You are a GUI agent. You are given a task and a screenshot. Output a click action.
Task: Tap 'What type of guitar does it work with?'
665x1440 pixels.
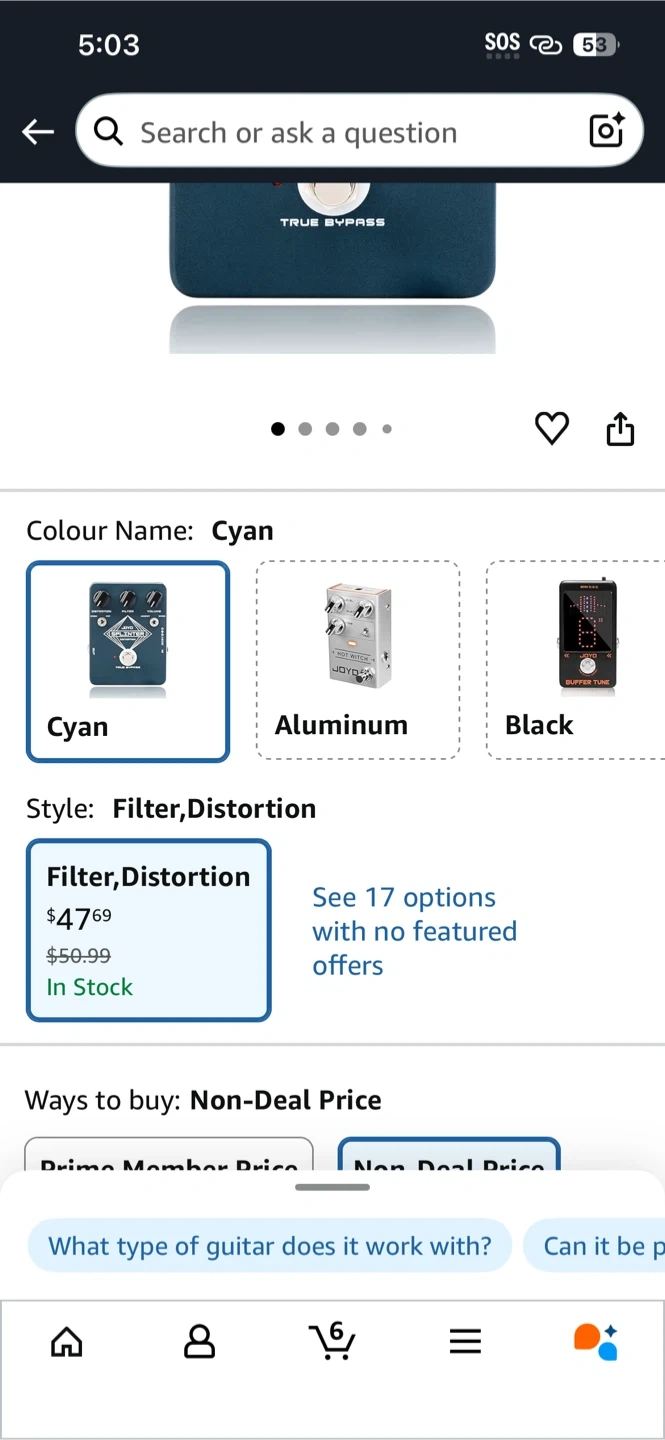[270, 1246]
